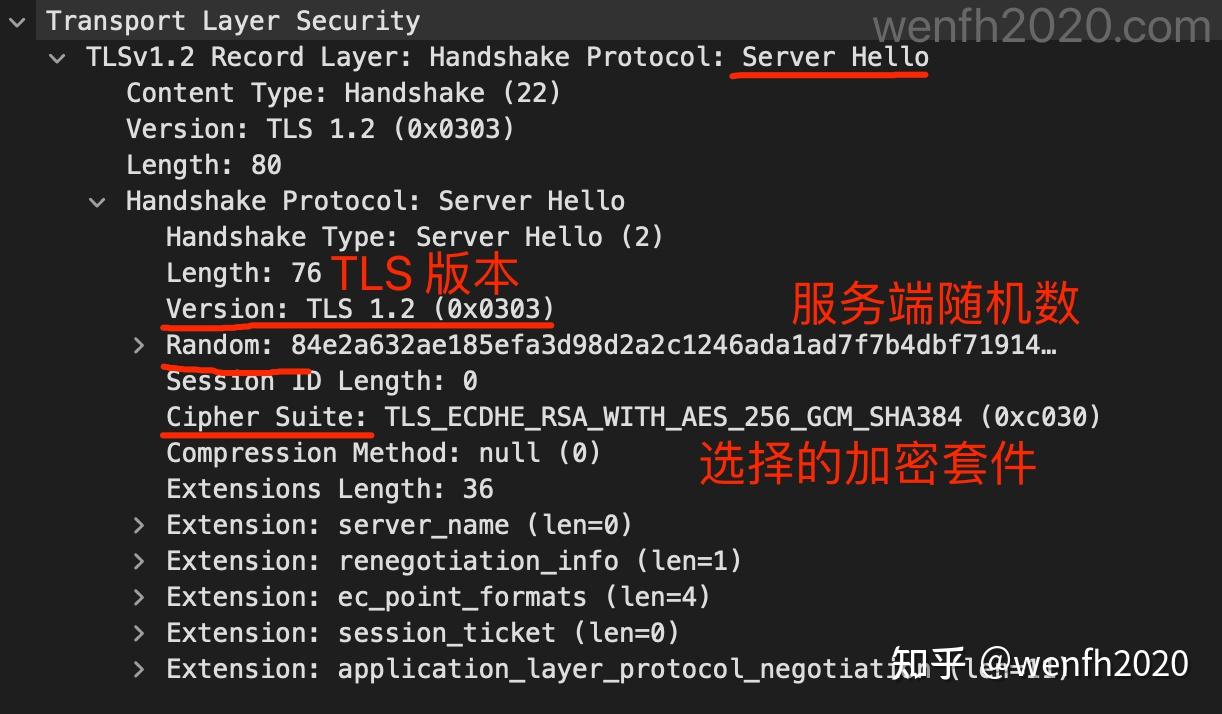Select the Content Type: Handshake field

(x=341, y=92)
